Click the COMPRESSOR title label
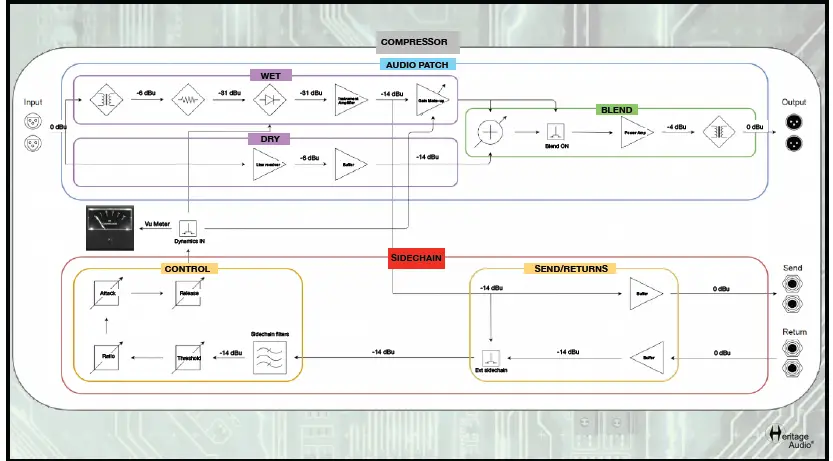Viewport: 833px width, 461px height. coord(418,42)
